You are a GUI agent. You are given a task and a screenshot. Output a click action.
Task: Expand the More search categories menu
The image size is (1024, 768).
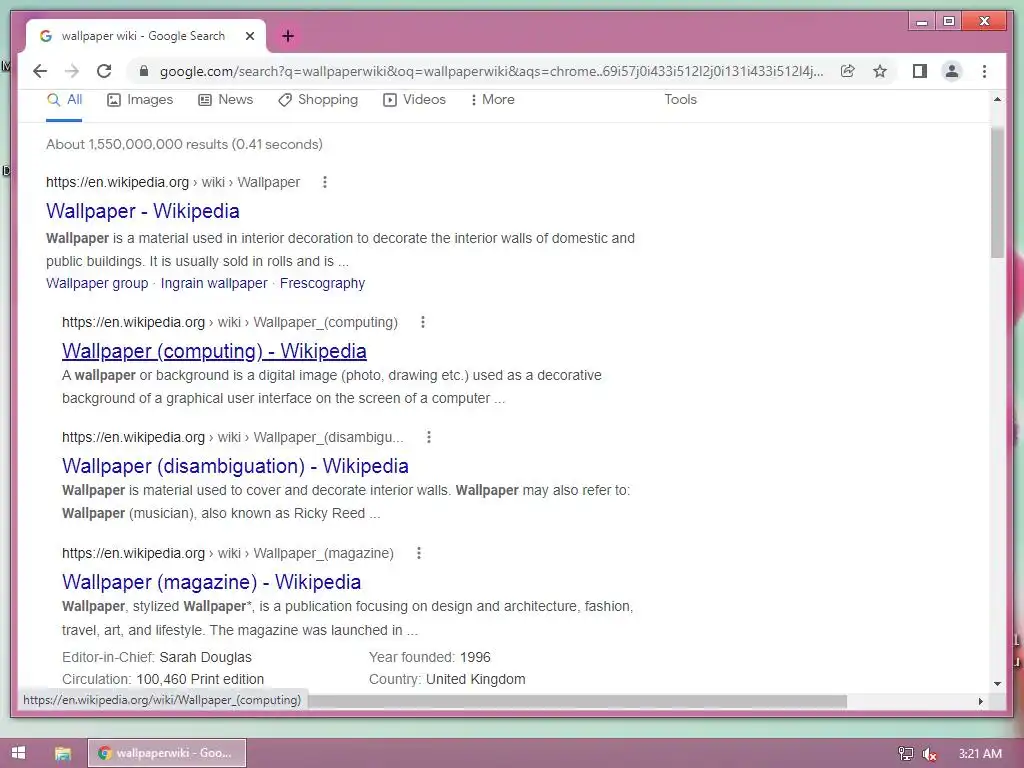coord(492,100)
